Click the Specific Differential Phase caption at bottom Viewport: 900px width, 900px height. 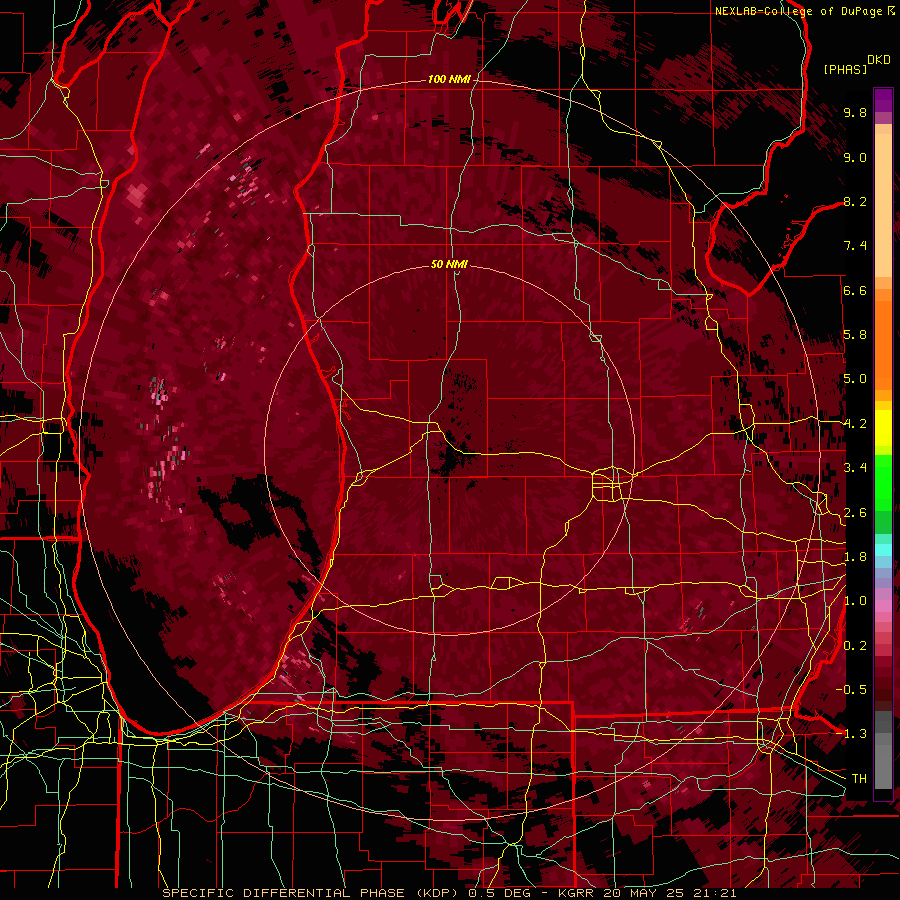[449, 893]
